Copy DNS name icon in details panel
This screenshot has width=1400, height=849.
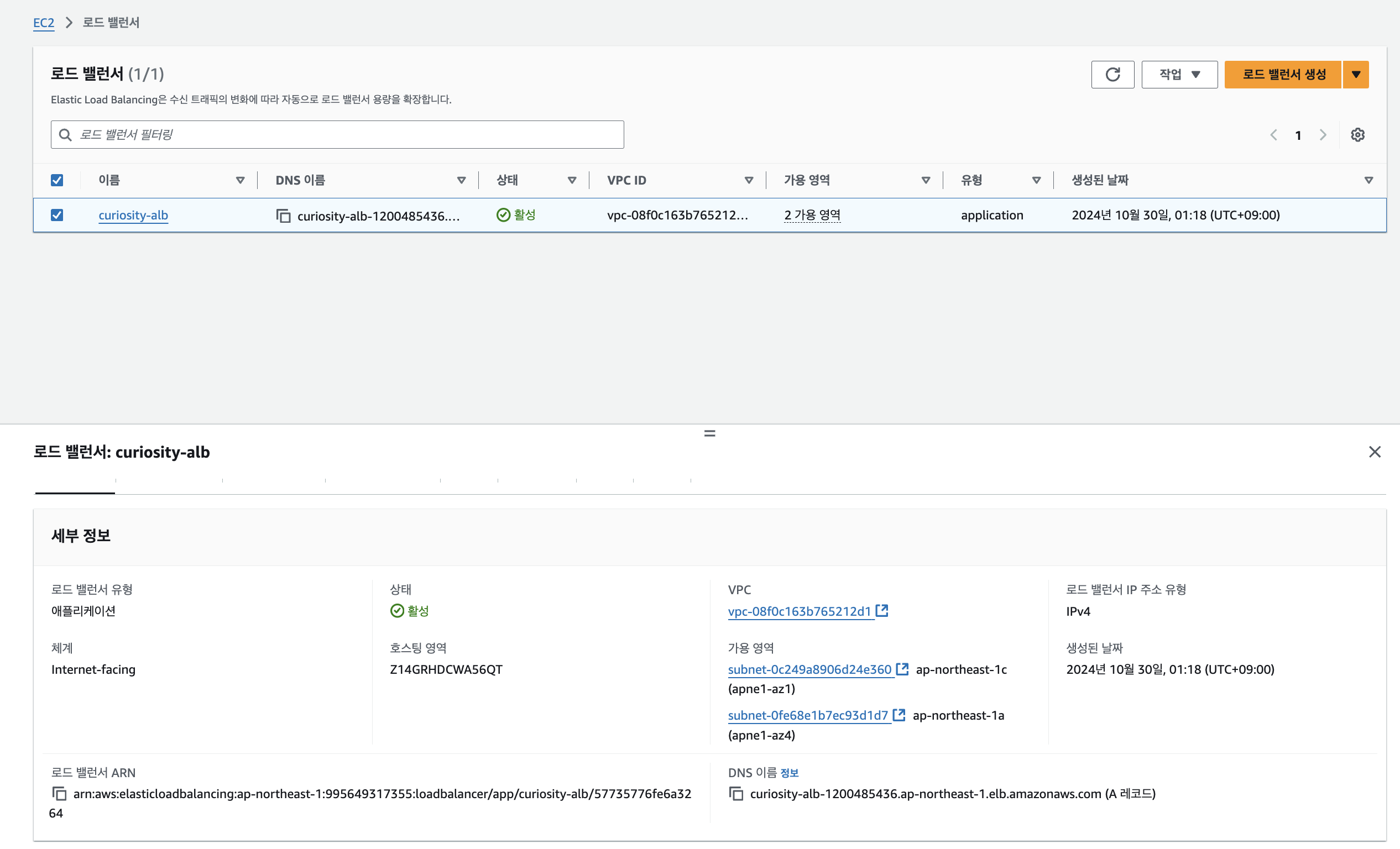coord(736,793)
